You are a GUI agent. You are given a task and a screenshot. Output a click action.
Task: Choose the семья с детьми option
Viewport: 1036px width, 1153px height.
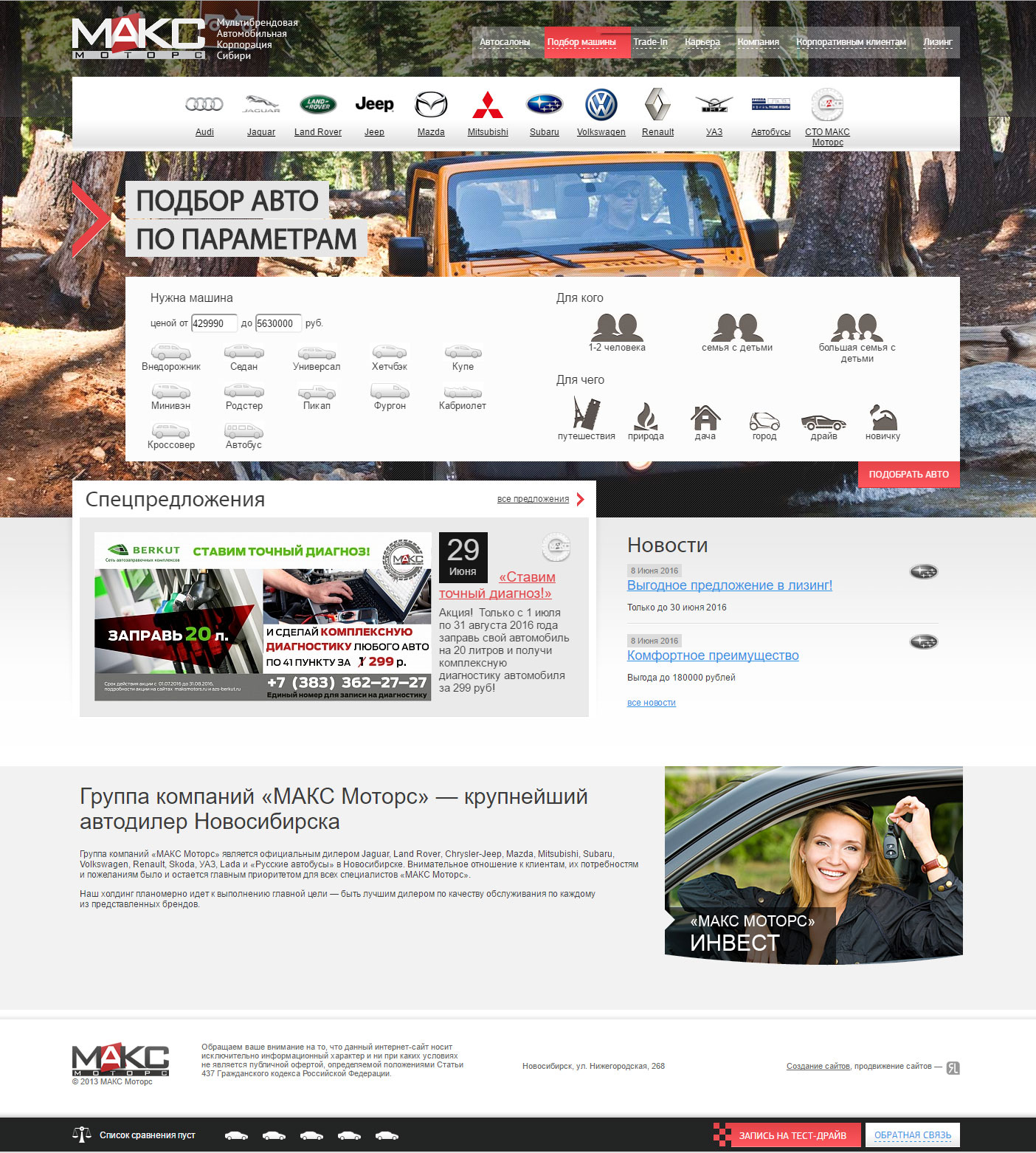click(x=737, y=332)
